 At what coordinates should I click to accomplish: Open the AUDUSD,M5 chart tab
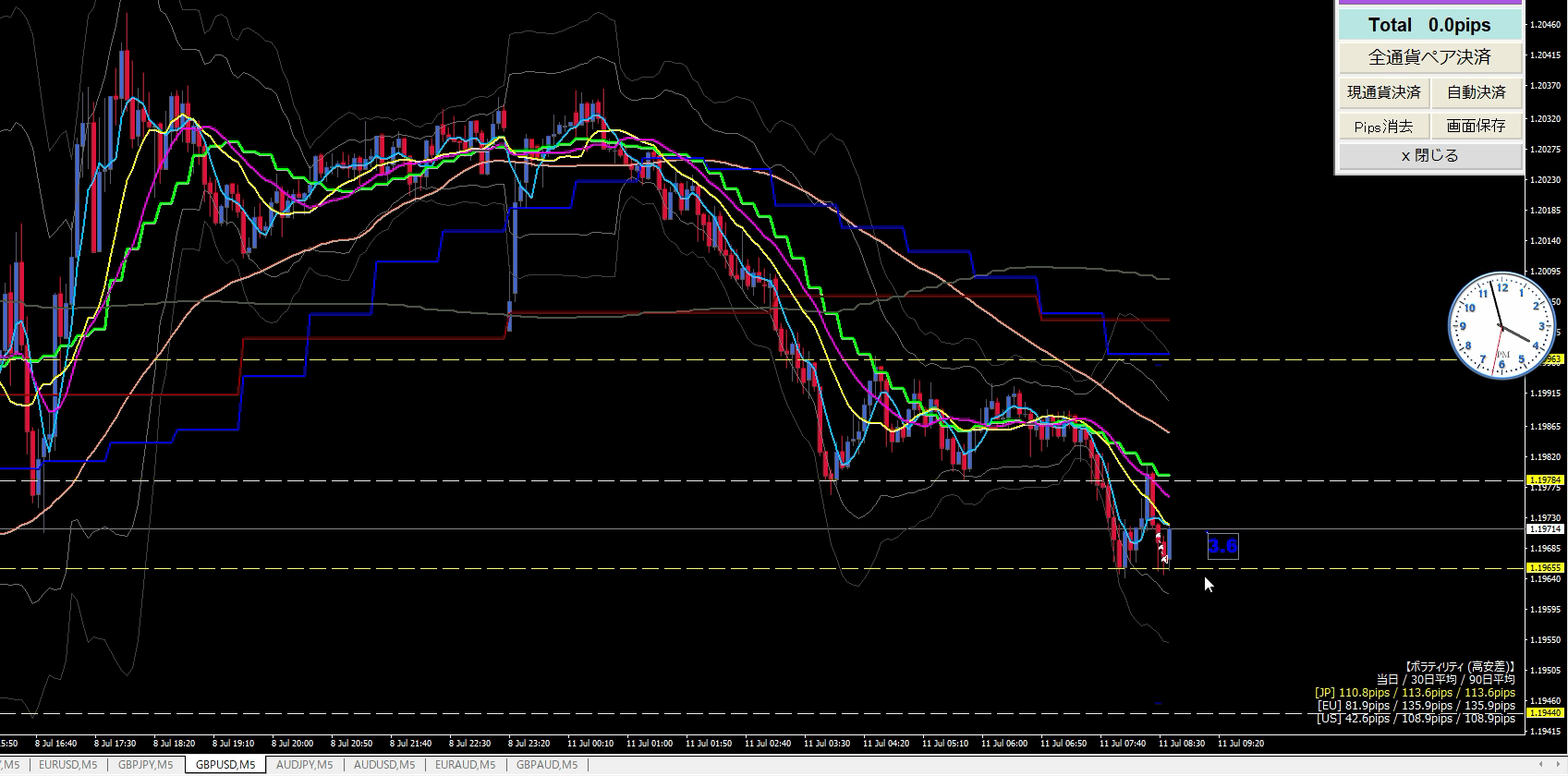[383, 765]
